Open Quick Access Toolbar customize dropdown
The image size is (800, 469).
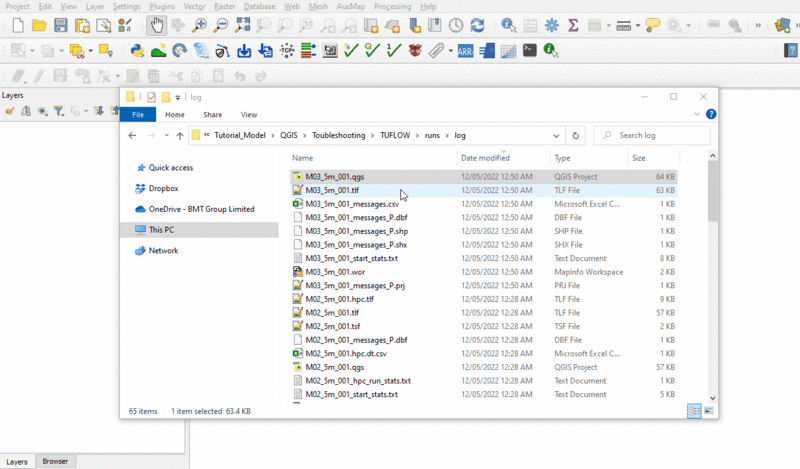click(178, 97)
